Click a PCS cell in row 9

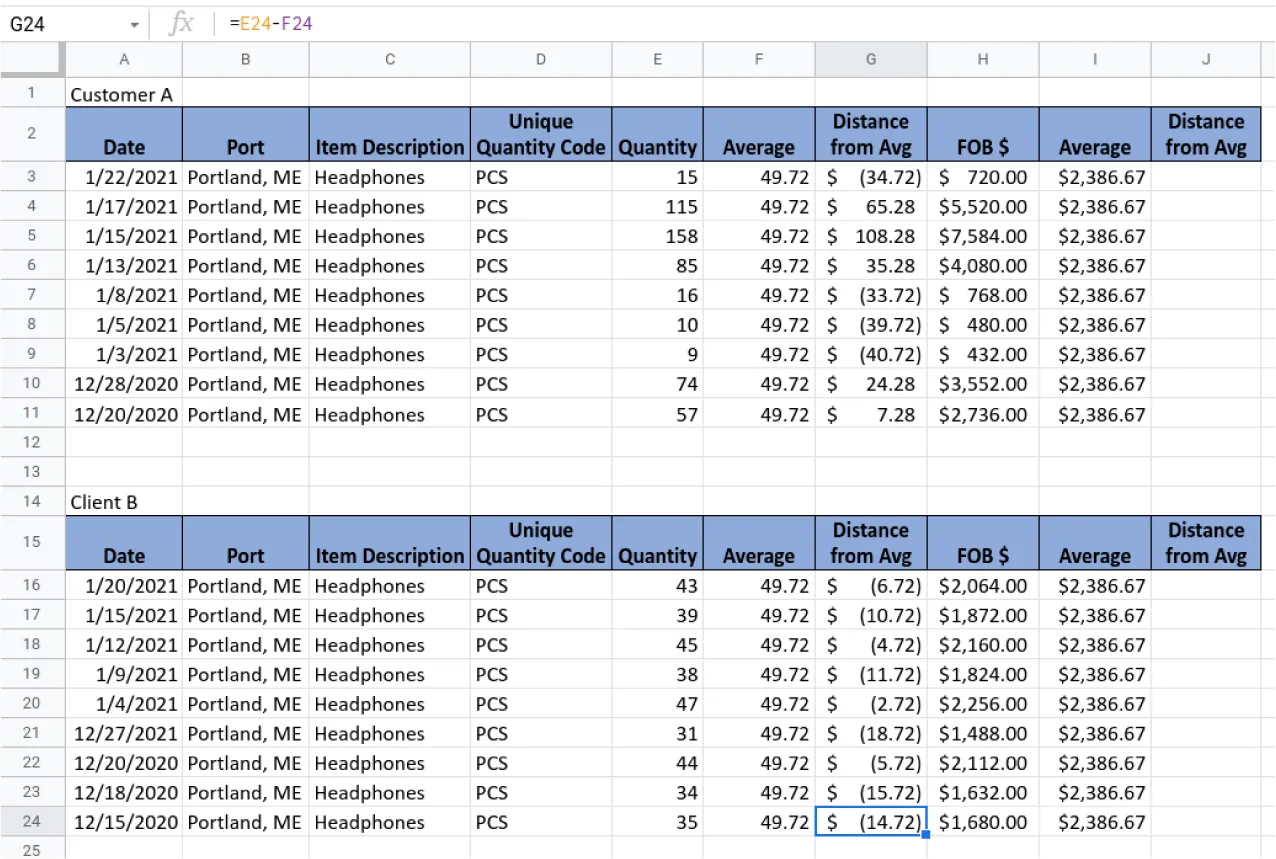[x=540, y=354]
